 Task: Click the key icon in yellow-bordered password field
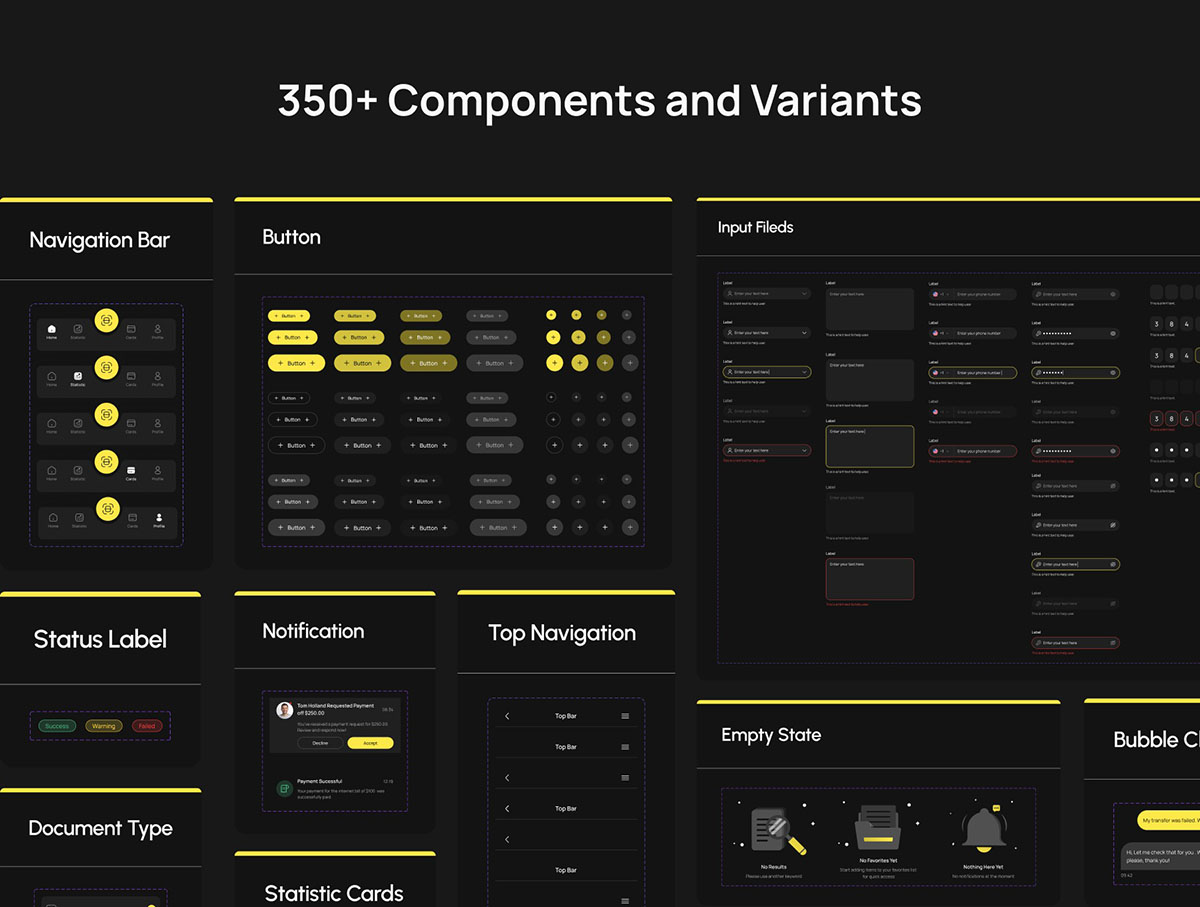[x=1038, y=373]
